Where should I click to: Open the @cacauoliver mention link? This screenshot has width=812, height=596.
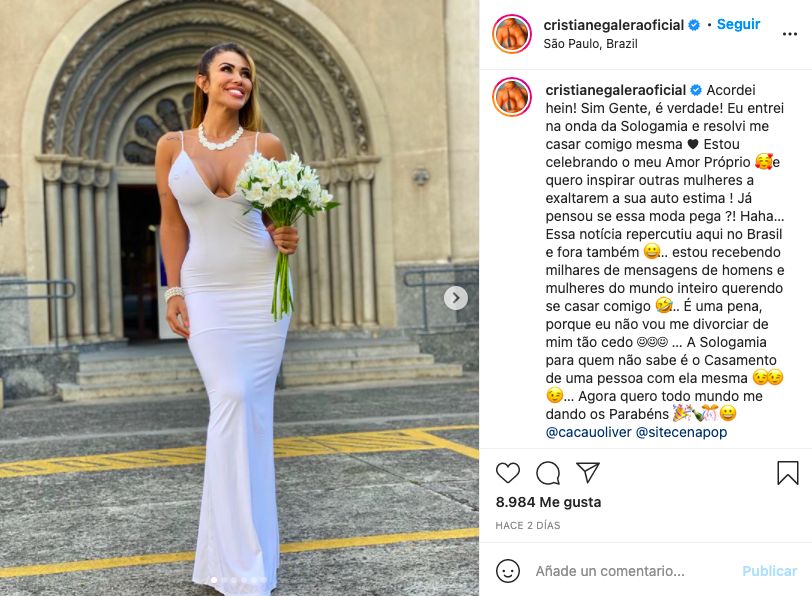tap(589, 432)
